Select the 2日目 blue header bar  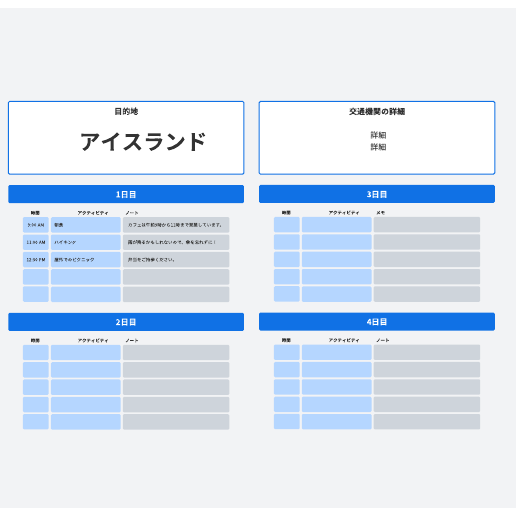pos(126,322)
